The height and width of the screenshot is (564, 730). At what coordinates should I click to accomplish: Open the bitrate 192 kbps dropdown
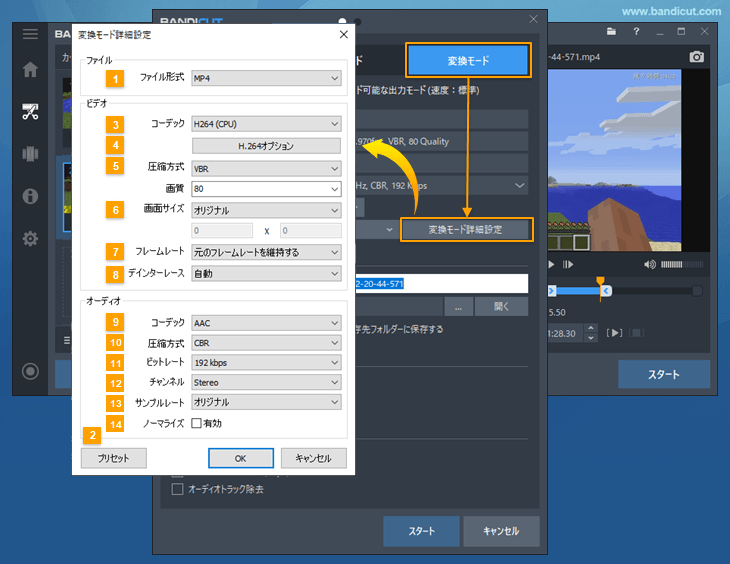(266, 362)
